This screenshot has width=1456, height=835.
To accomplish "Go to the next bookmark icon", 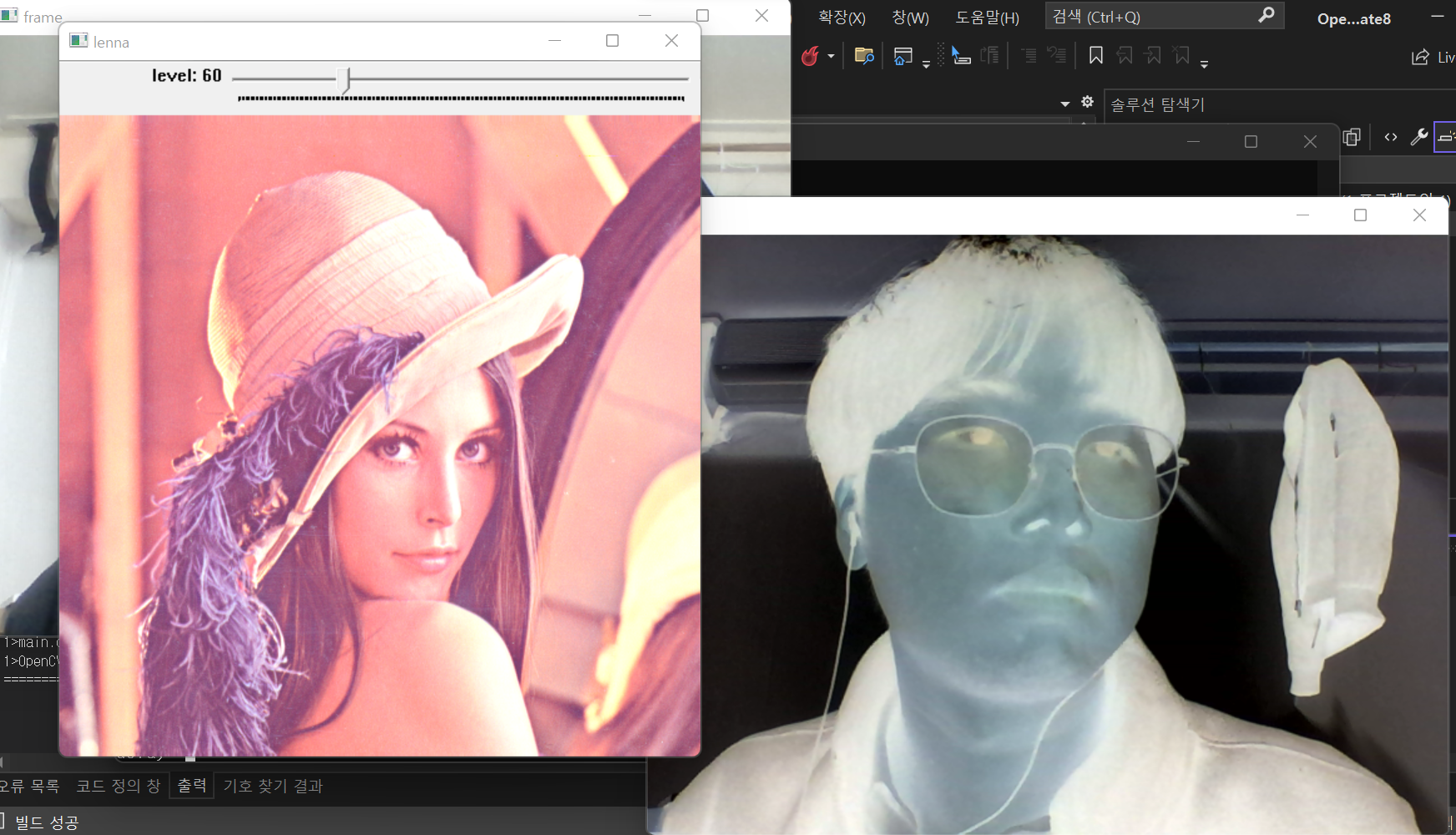I will pos(1153,56).
